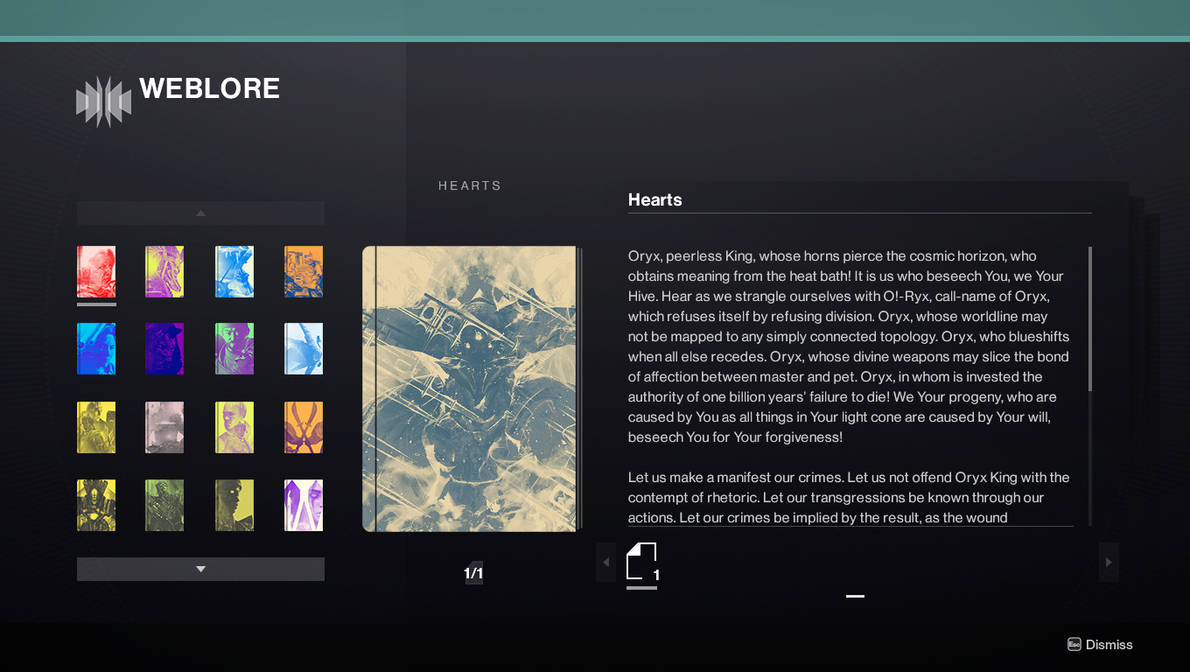Select the dark purple lore entry, second row
The height and width of the screenshot is (672, 1190).
(x=164, y=349)
